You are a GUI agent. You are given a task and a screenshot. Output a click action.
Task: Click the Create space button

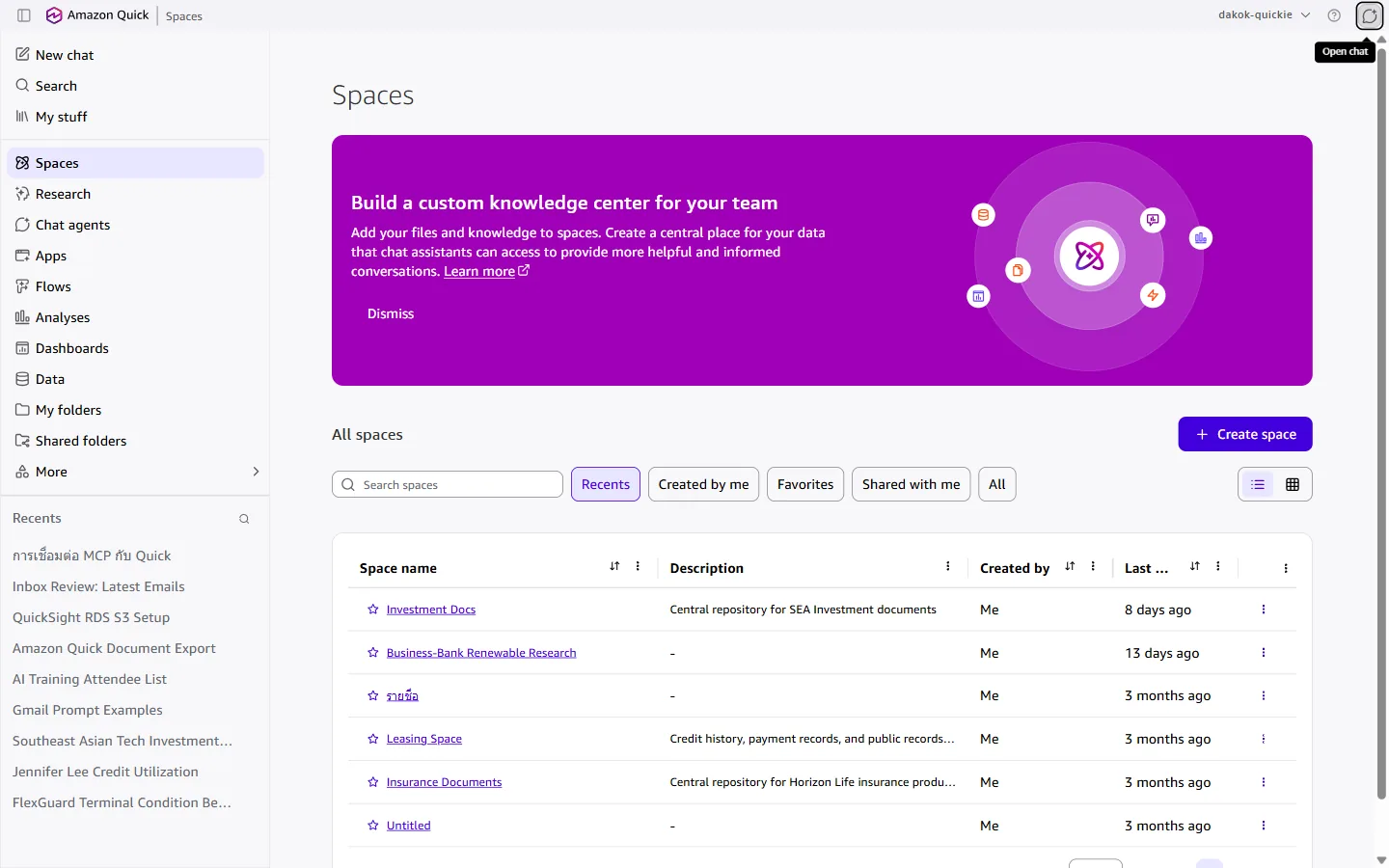click(x=1245, y=434)
